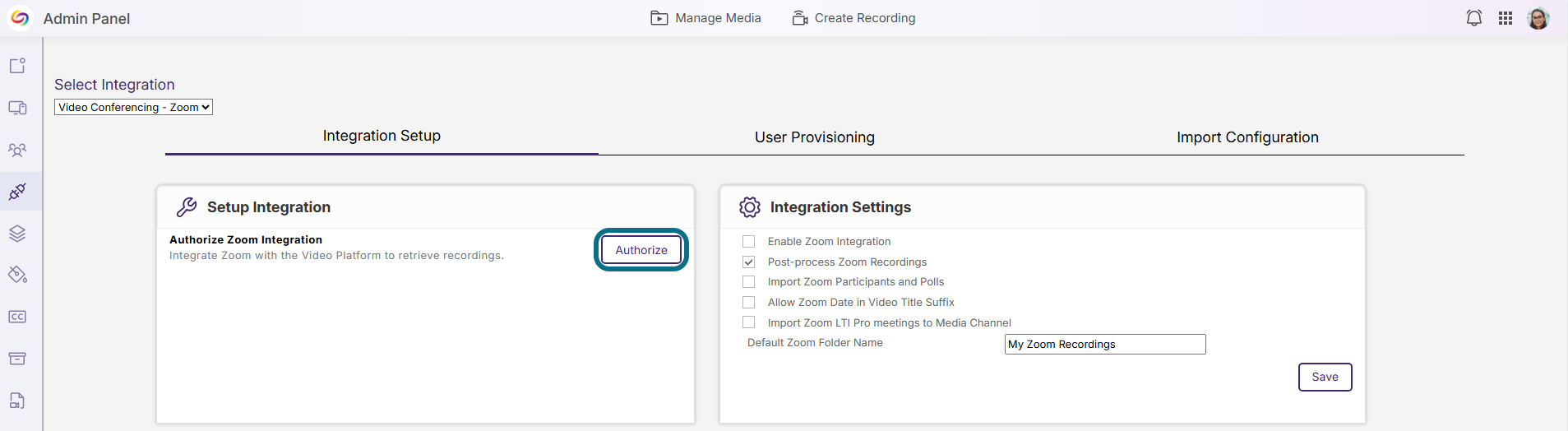Click the Authorize button
Viewport: 1568px width, 431px height.
641,250
